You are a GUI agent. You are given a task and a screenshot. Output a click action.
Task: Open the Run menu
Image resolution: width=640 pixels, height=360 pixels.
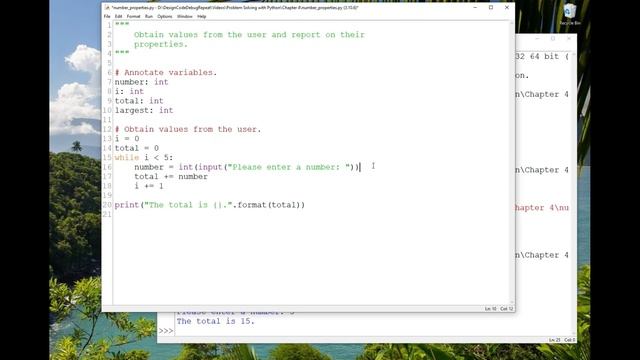149,16
